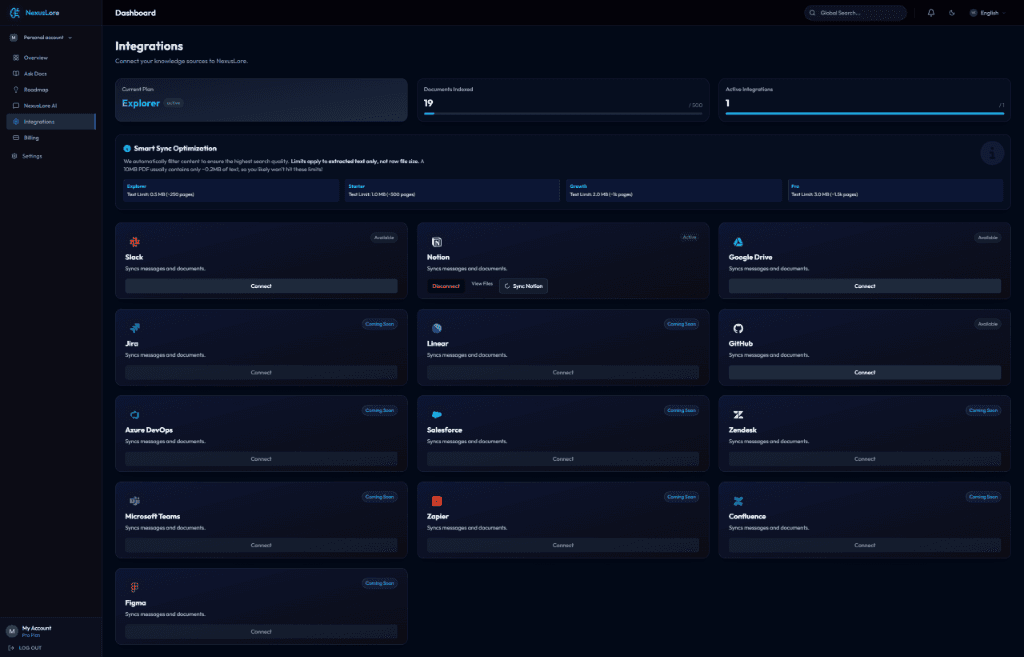This screenshot has height=657, width=1024.
Task: Click the NexusLore logo in sidebar
Action: [14, 13]
